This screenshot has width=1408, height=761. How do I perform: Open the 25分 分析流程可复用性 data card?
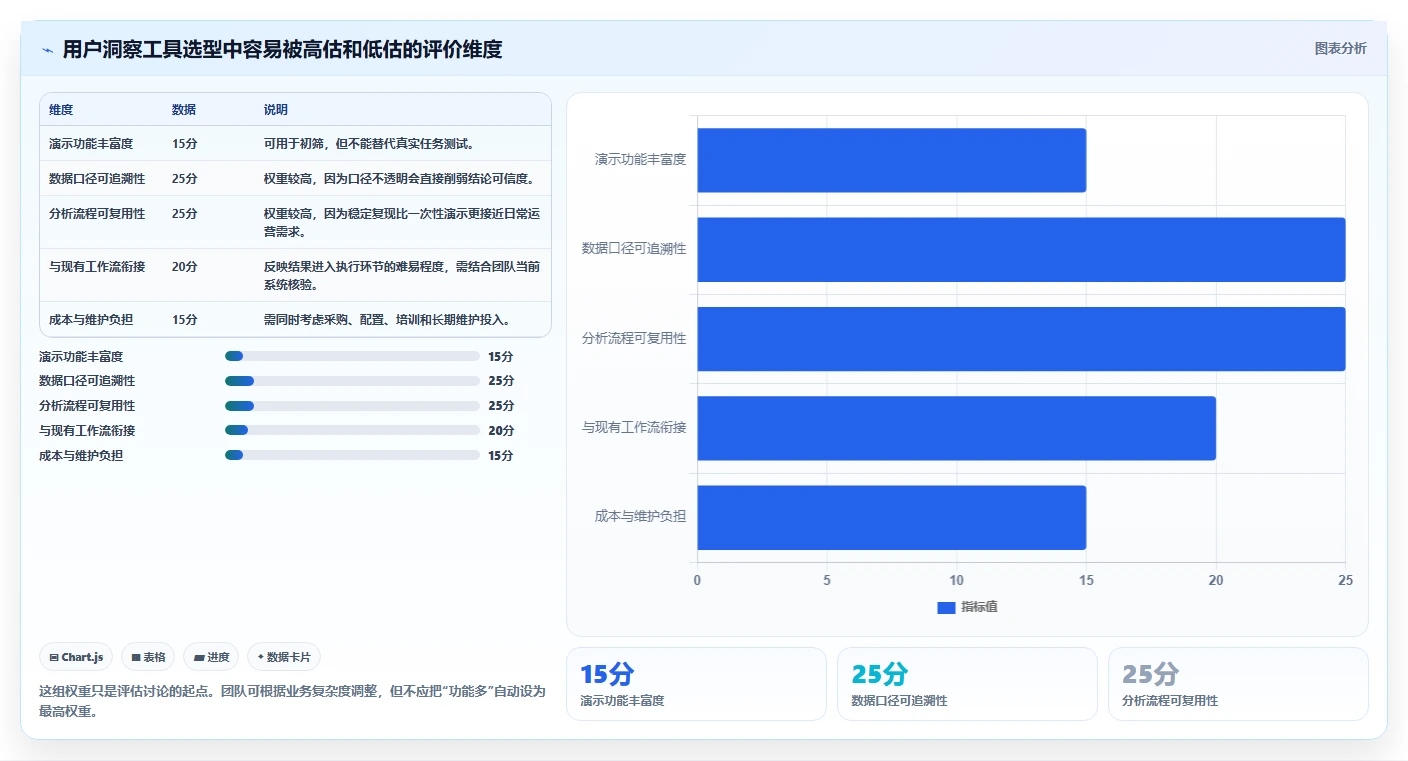(x=1238, y=684)
